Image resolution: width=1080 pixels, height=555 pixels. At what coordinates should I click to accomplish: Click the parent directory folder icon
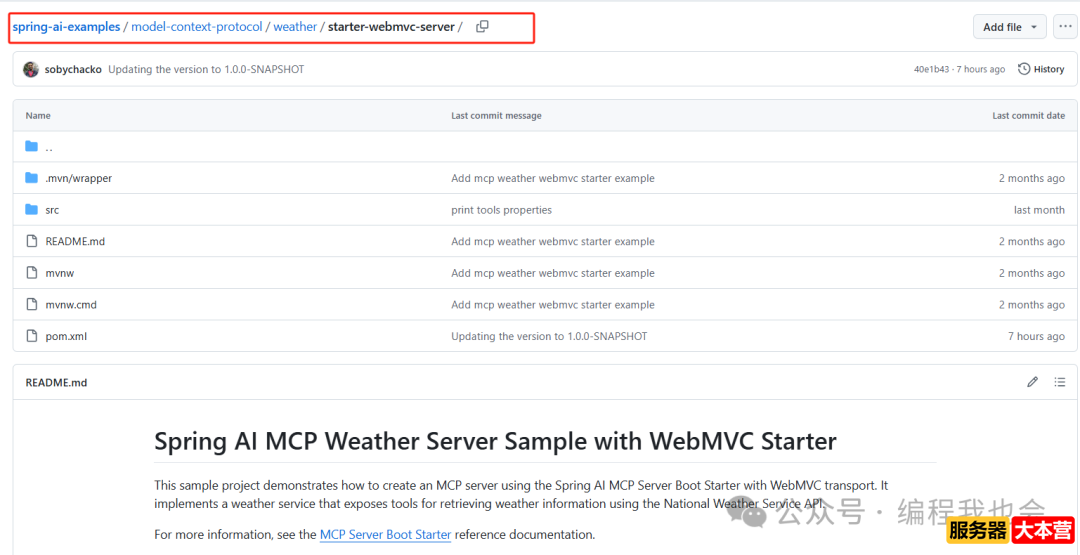pyautogui.click(x=31, y=147)
